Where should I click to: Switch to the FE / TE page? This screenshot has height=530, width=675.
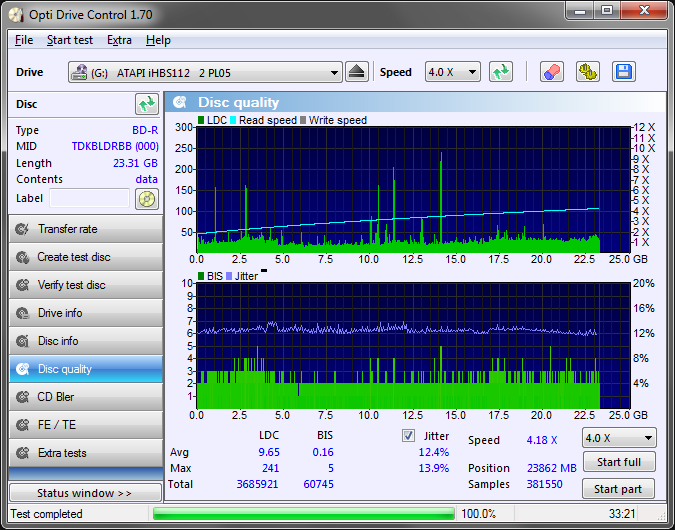tap(86, 425)
